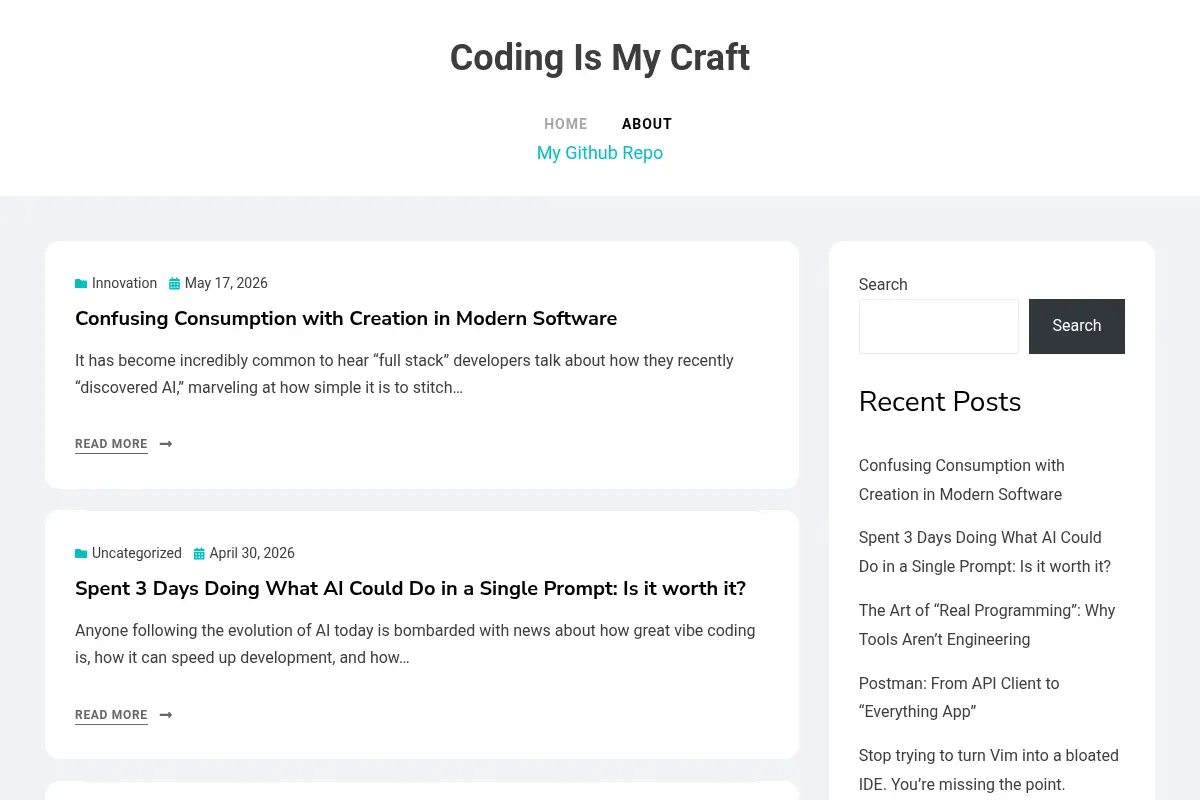The image size is (1200, 800).
Task: Click the arrow icon after first READ MORE
Action: [166, 444]
